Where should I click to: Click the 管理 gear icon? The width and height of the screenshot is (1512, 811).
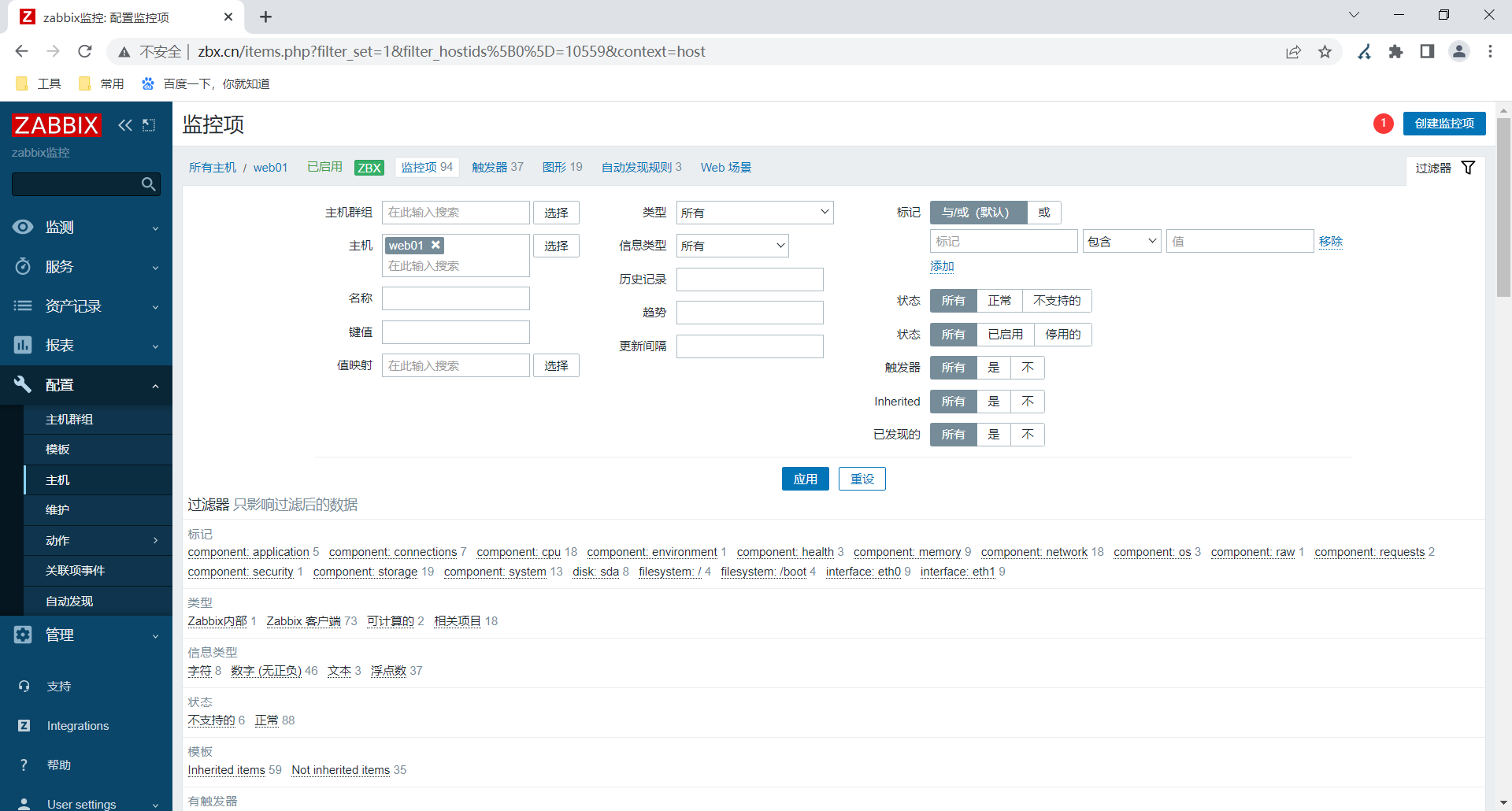[x=23, y=635]
